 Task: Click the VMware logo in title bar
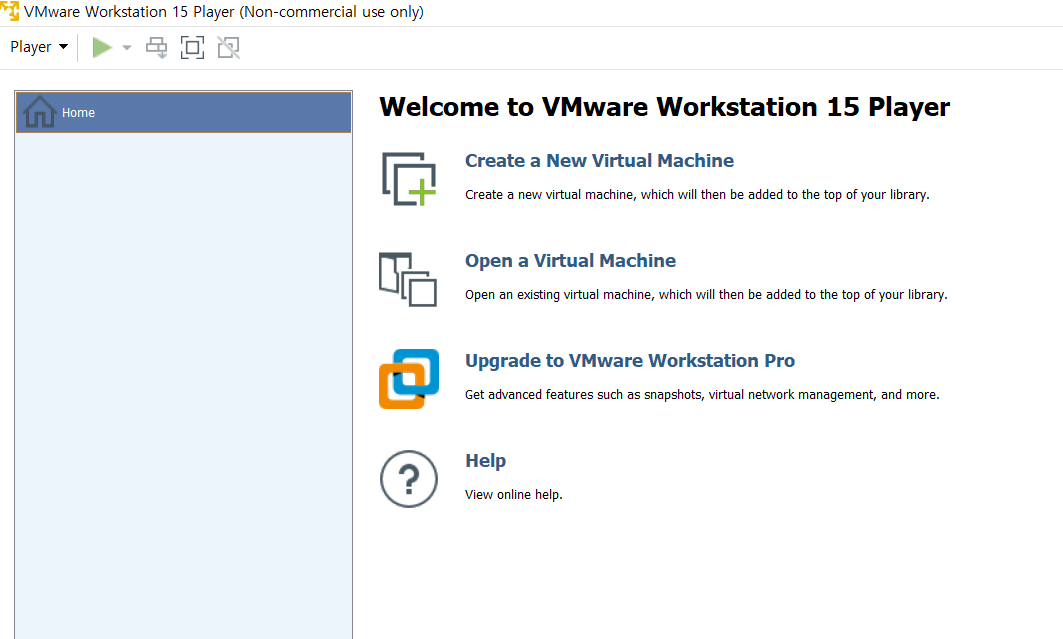(x=10, y=11)
